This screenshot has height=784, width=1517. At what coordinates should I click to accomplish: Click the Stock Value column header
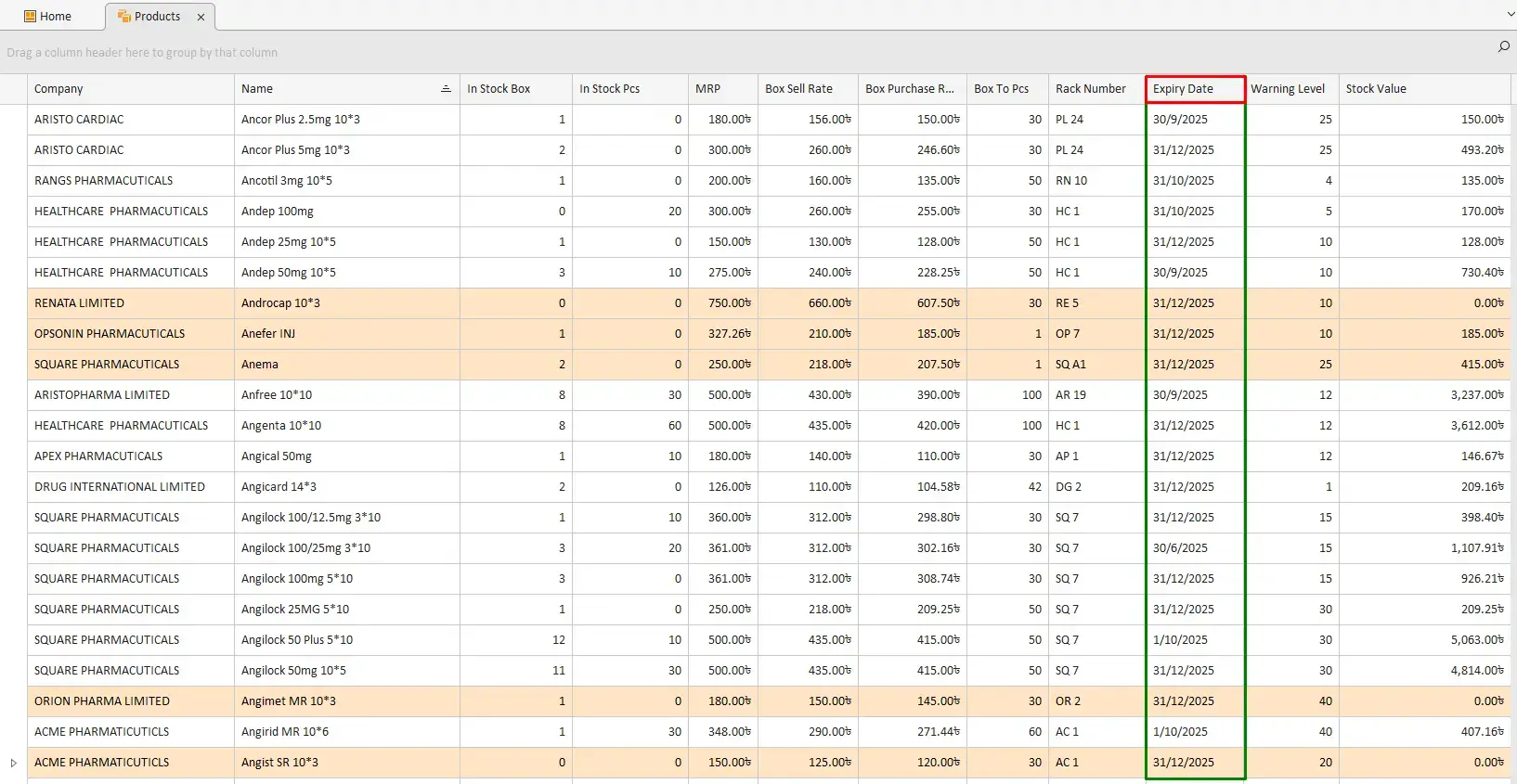coord(1425,89)
